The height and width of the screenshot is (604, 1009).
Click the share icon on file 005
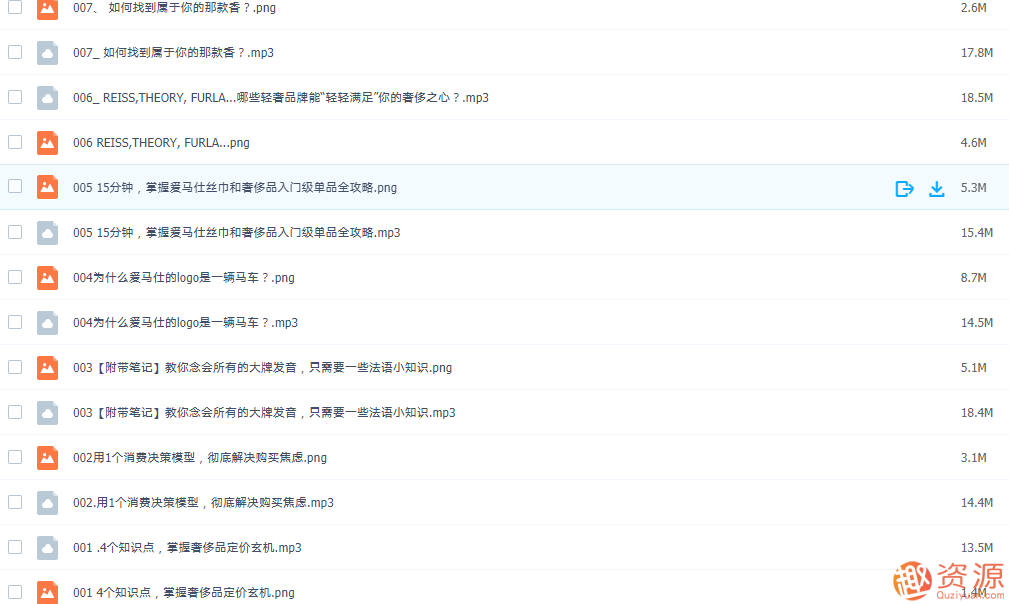click(x=904, y=188)
